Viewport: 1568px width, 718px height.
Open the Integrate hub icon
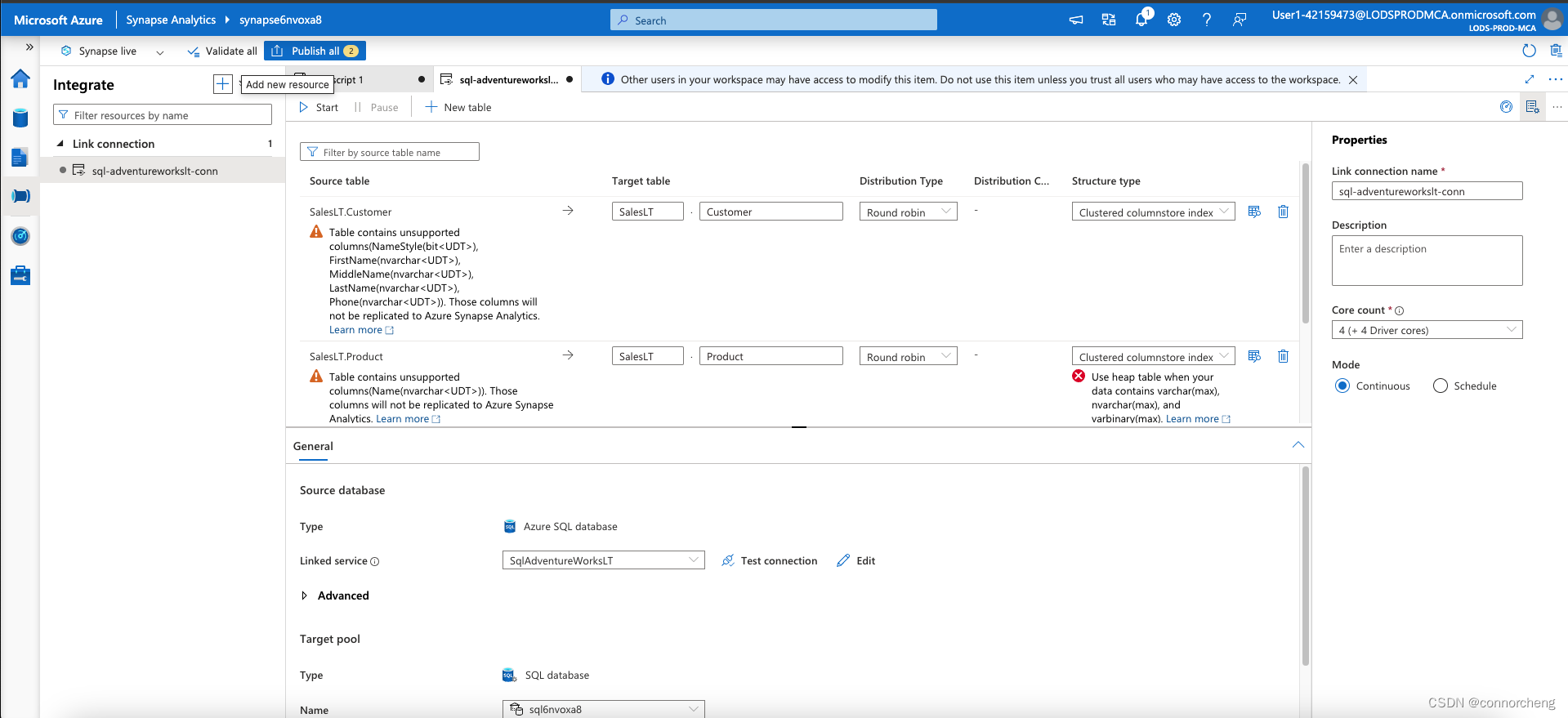coord(20,196)
